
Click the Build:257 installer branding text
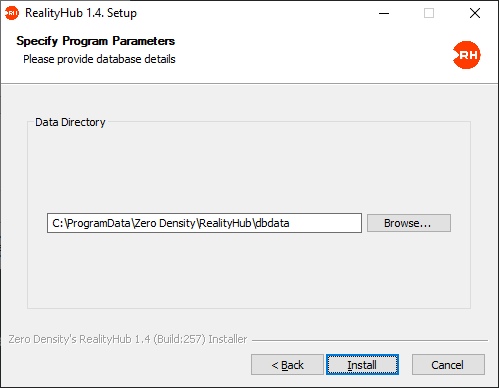pyautogui.click(x=128, y=339)
